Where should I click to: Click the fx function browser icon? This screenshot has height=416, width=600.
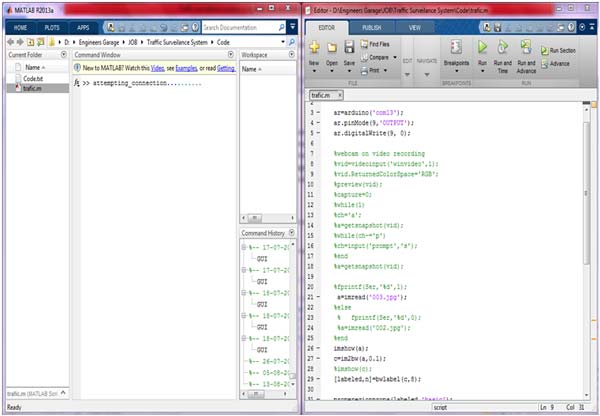[x=77, y=83]
